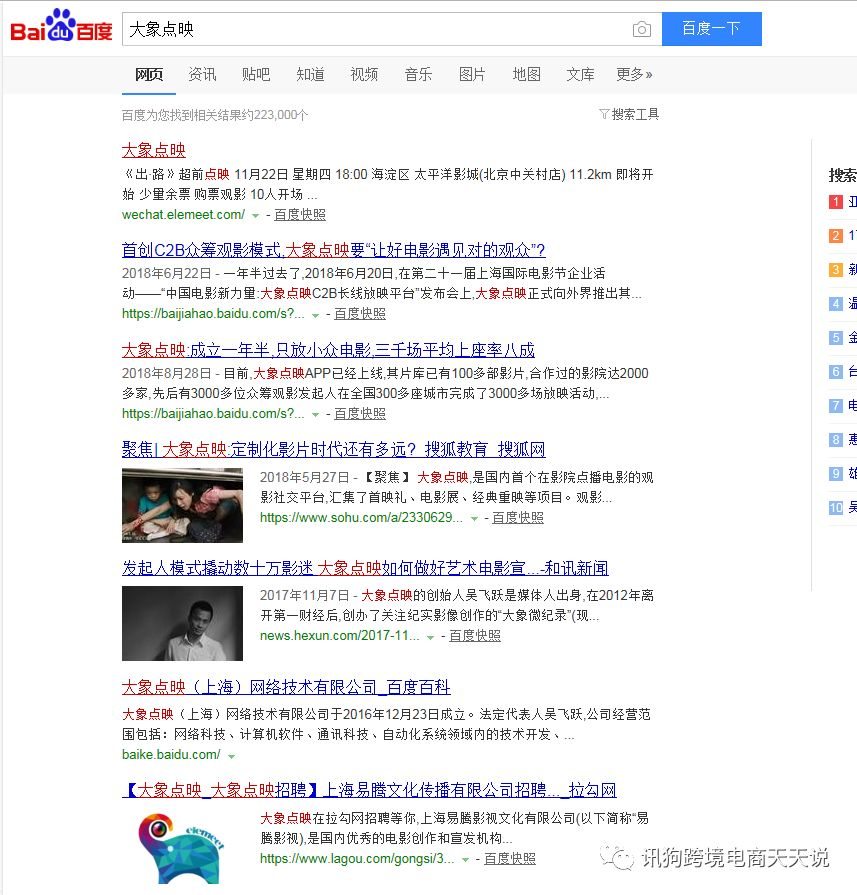Click hot search rank 6 badge
The width and height of the screenshot is (857, 895).
point(836,372)
